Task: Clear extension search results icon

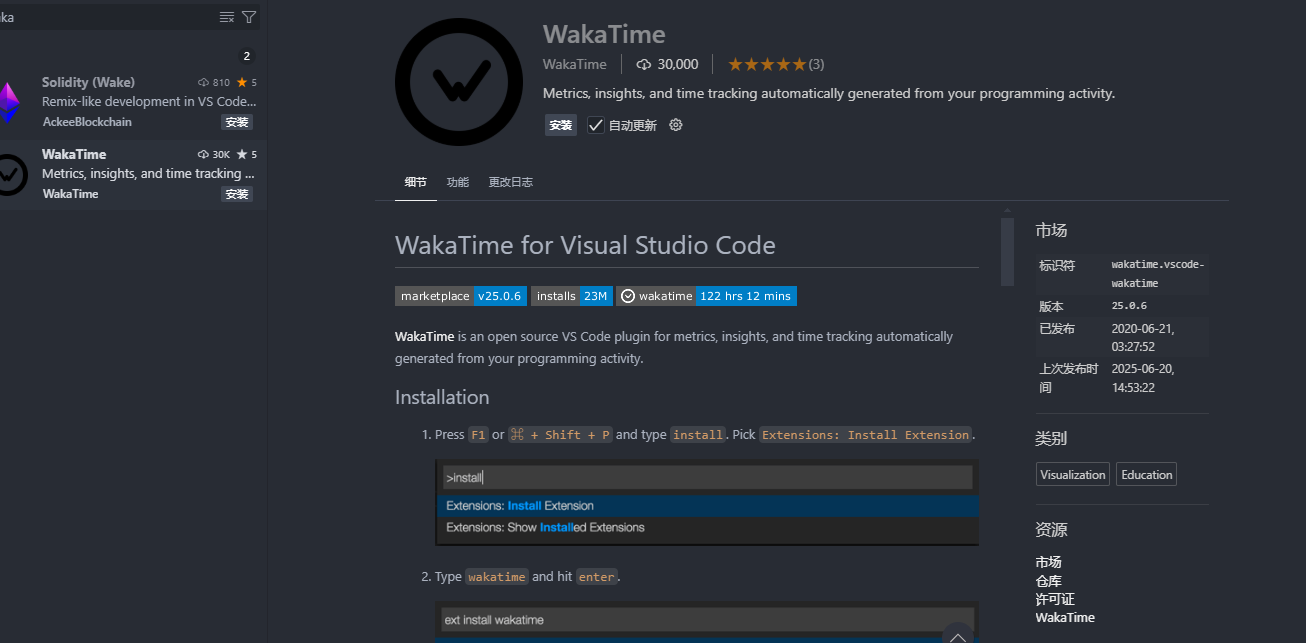Action: (227, 17)
